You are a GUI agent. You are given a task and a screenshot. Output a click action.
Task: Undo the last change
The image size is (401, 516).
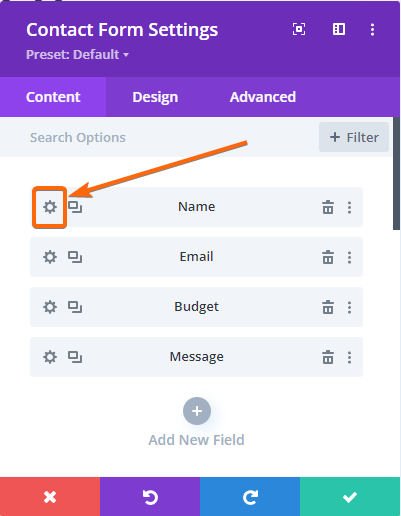click(x=150, y=497)
